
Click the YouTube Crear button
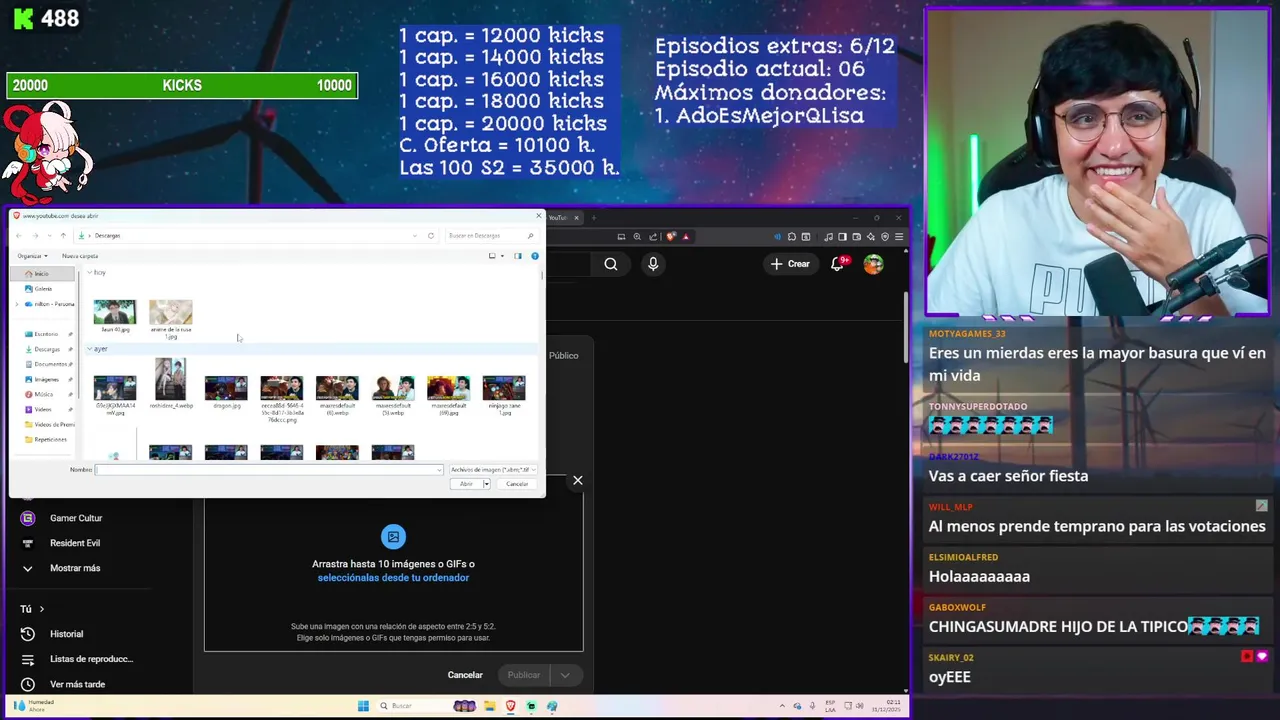(789, 264)
